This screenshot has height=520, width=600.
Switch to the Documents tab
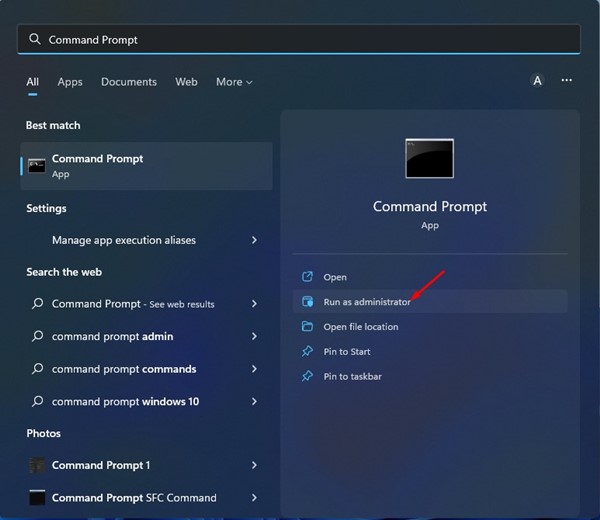pyautogui.click(x=129, y=82)
